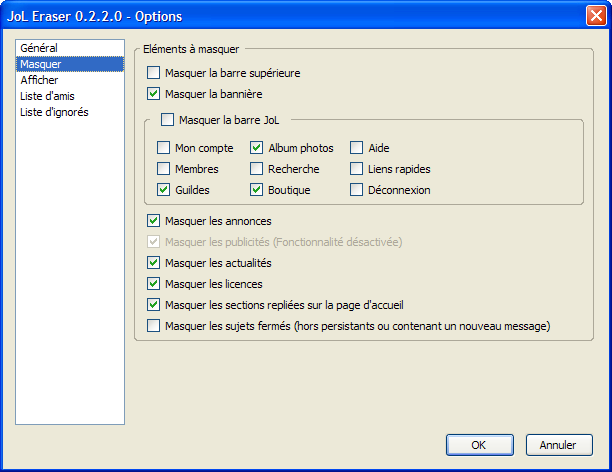
Task: Toggle Masquer les sections repliées checkbox
Action: [153, 305]
